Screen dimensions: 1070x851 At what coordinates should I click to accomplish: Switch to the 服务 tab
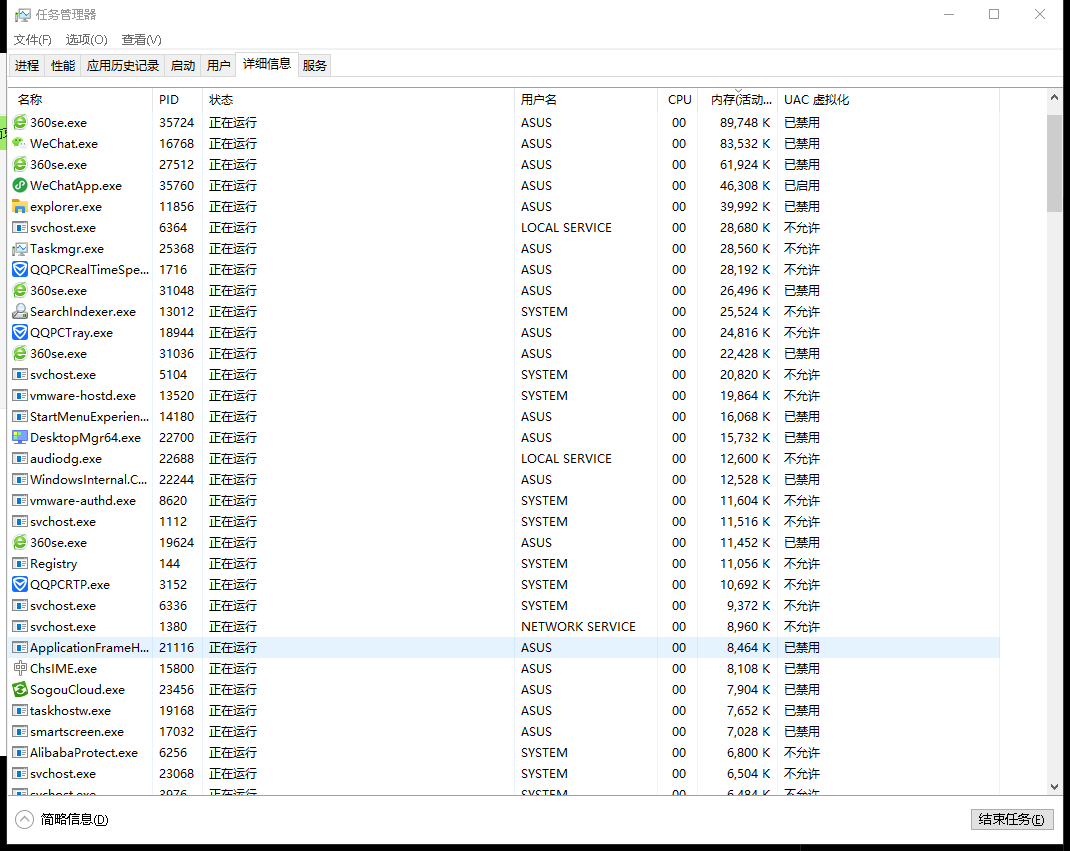tap(315, 66)
